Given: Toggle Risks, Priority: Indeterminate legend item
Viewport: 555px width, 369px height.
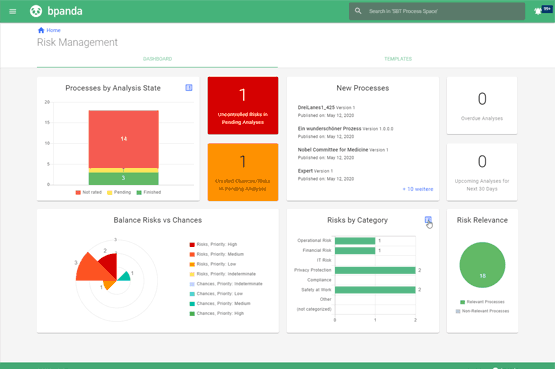Looking at the screenshot, I should [223, 274].
